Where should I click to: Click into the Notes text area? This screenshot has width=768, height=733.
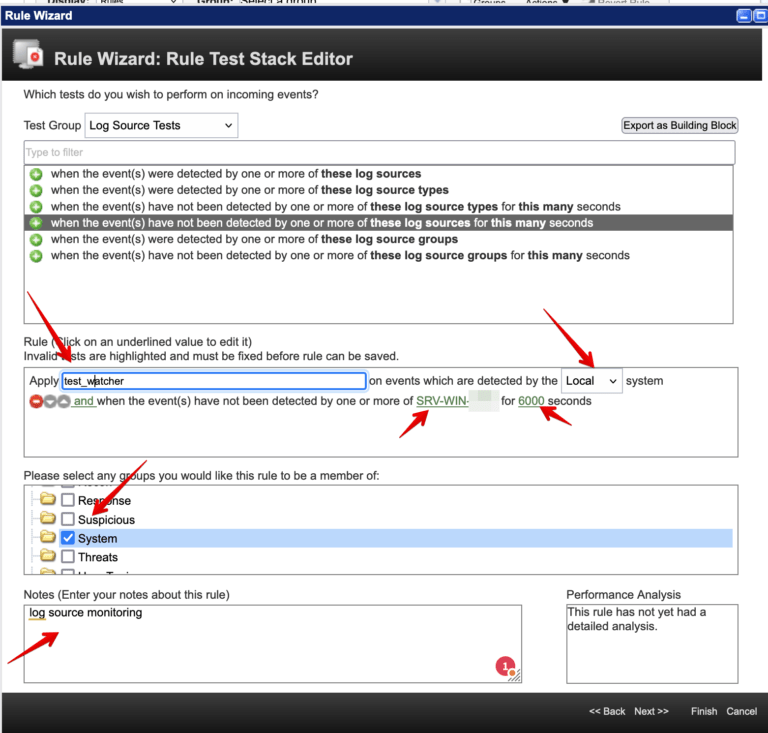(272, 644)
